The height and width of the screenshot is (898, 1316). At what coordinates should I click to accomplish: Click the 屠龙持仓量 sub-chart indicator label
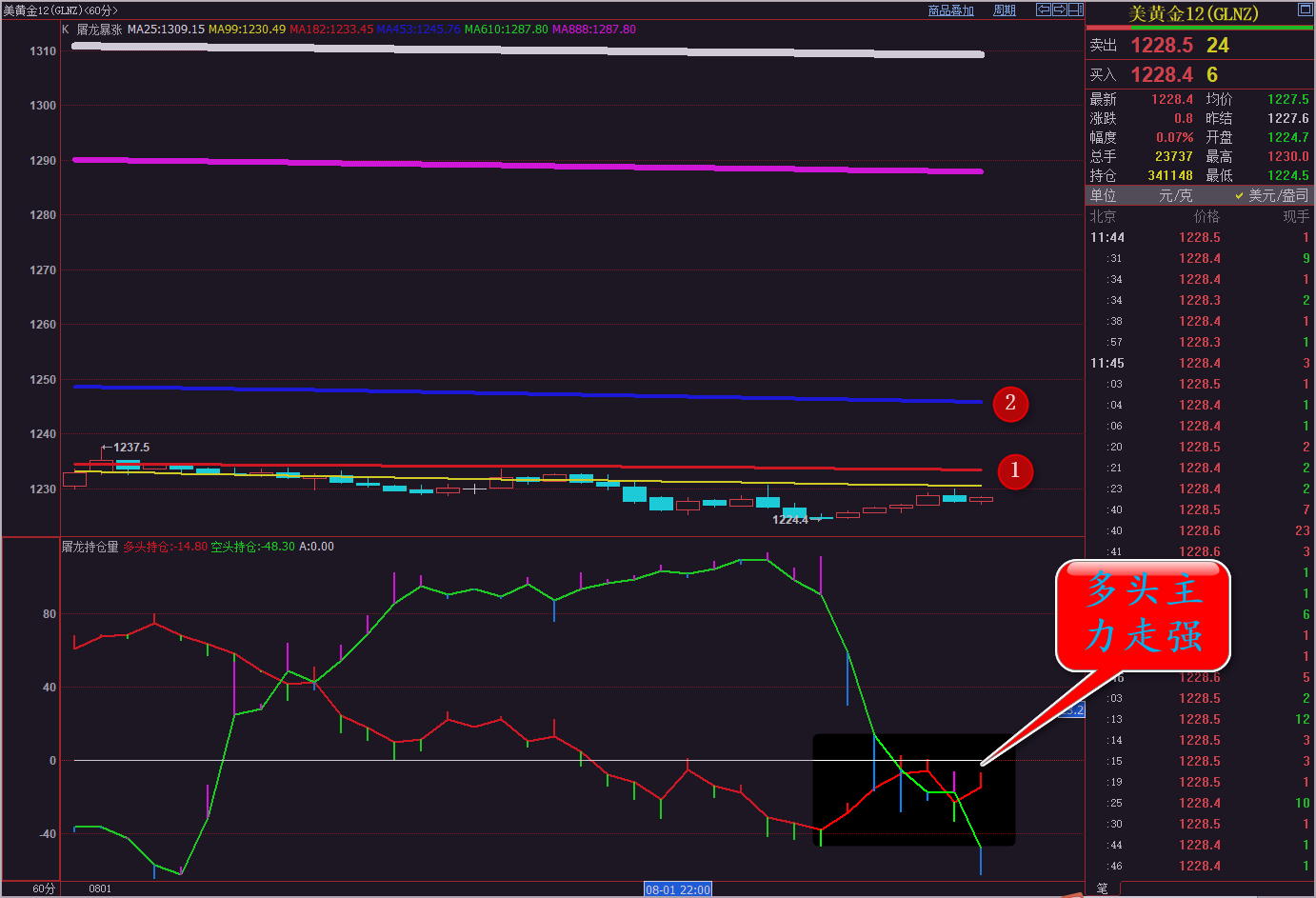pos(90,547)
